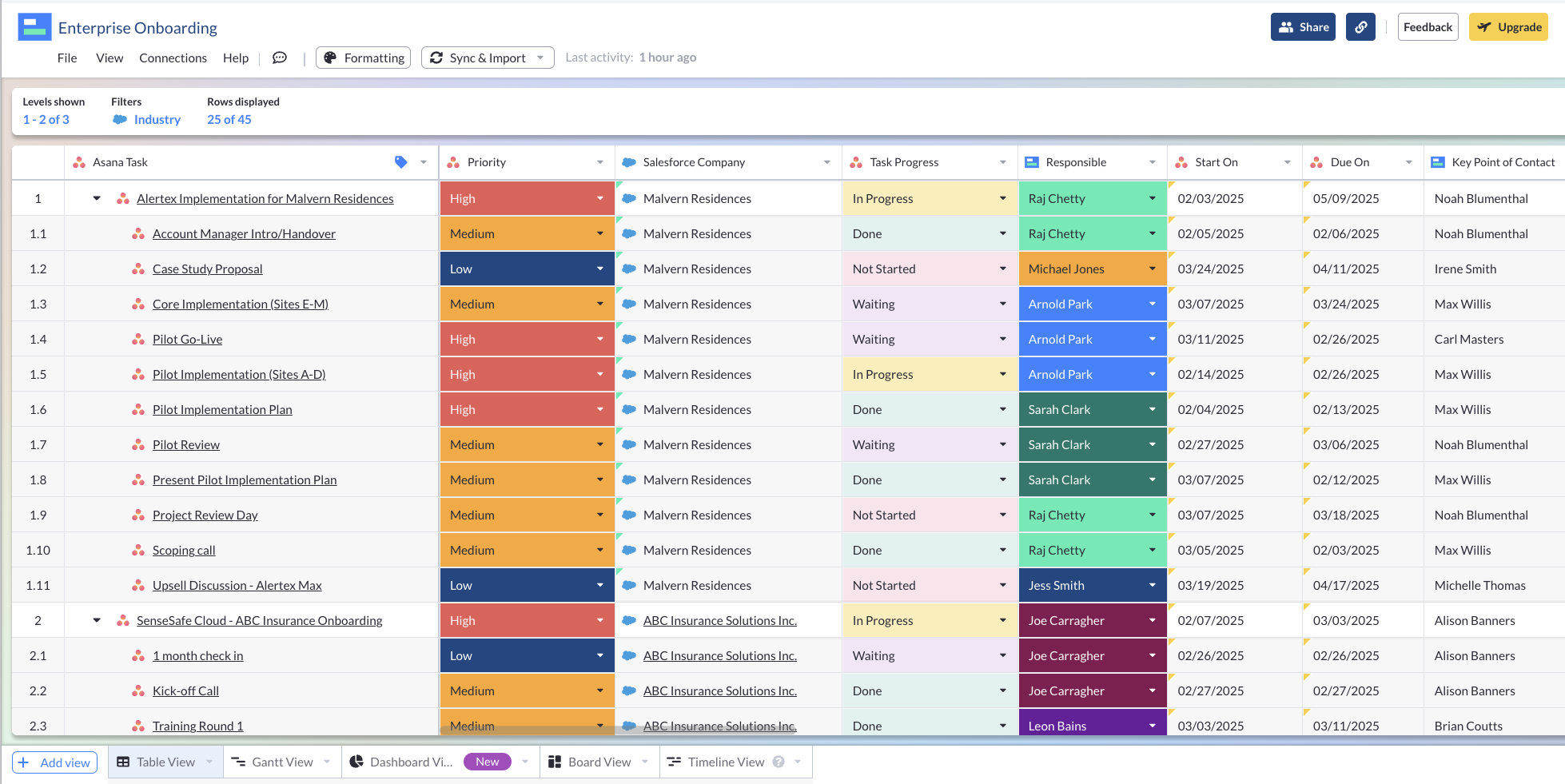Click the Share button
Screen dimensions: 1565x784
click(1303, 27)
